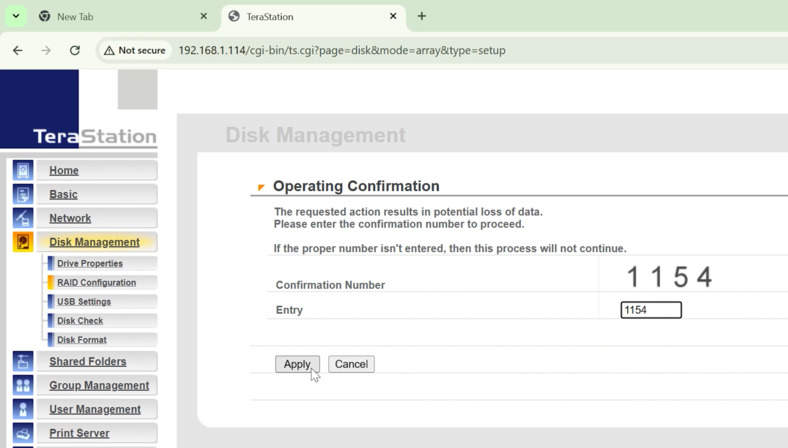Open the tab search dropdown arrow

[x=16, y=16]
